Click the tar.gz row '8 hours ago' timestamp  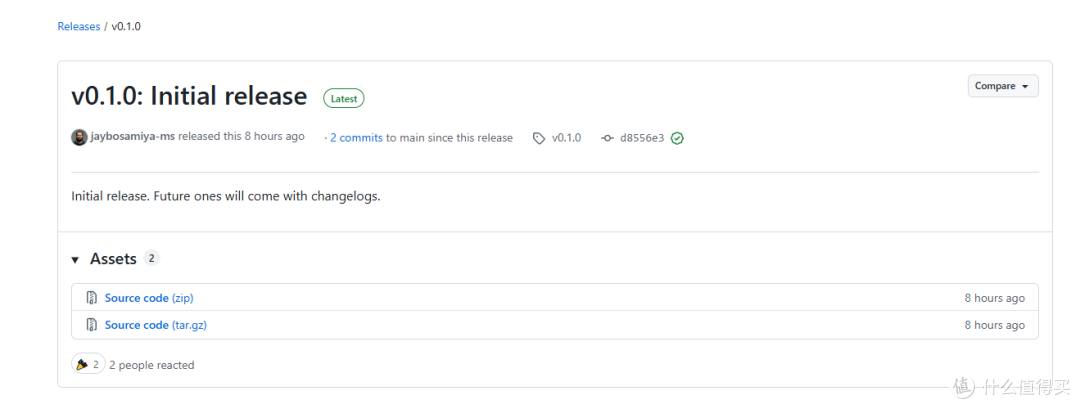pos(995,325)
